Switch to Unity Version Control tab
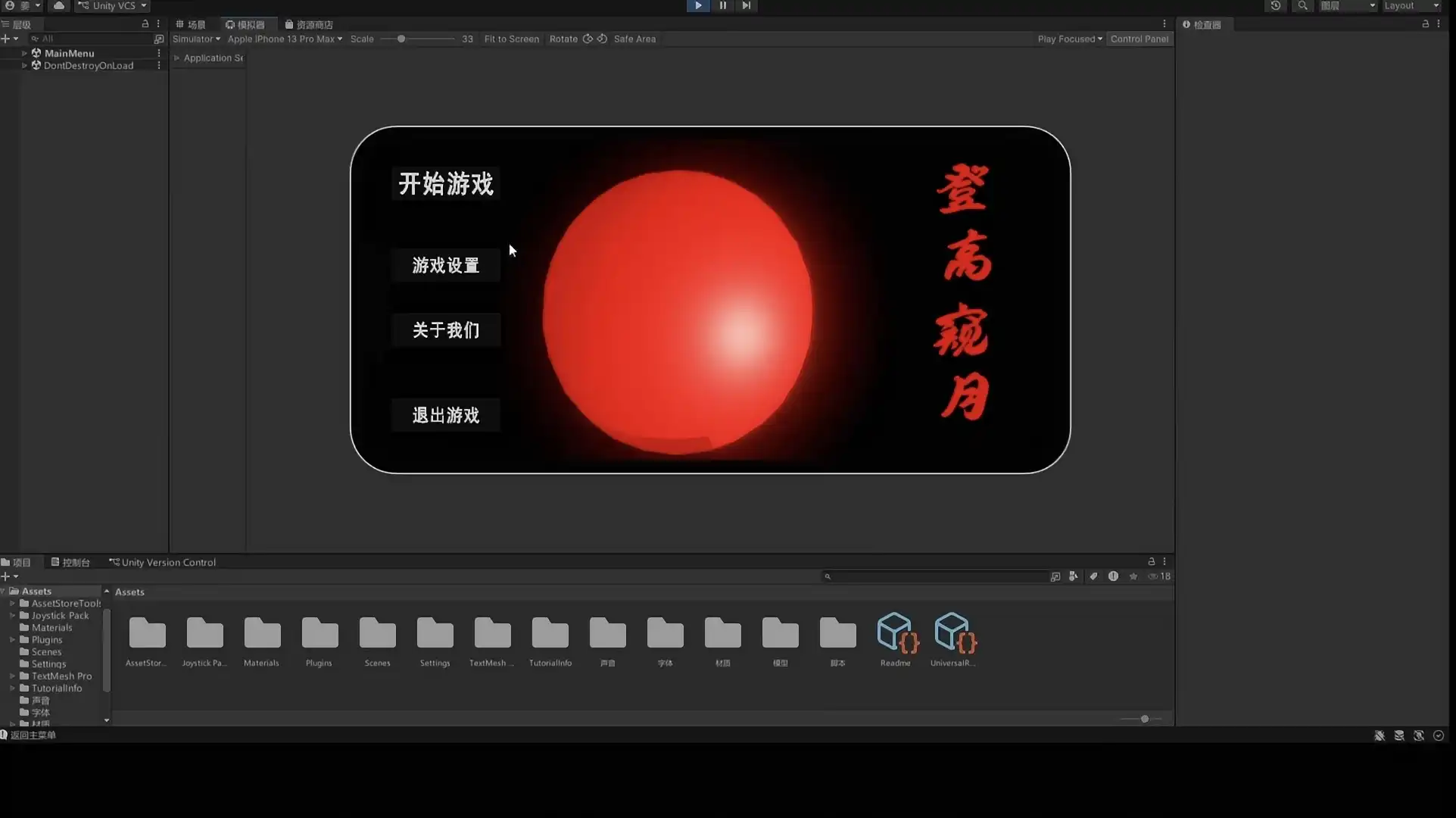Screen dimensions: 1456x818 [x=163, y=562]
